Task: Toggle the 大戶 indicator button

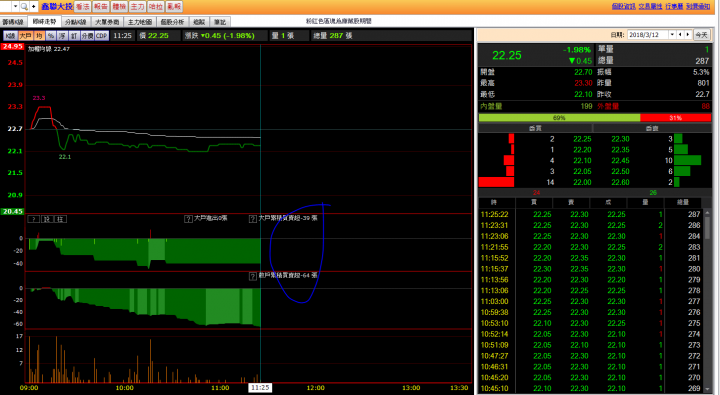Action: [x=25, y=35]
